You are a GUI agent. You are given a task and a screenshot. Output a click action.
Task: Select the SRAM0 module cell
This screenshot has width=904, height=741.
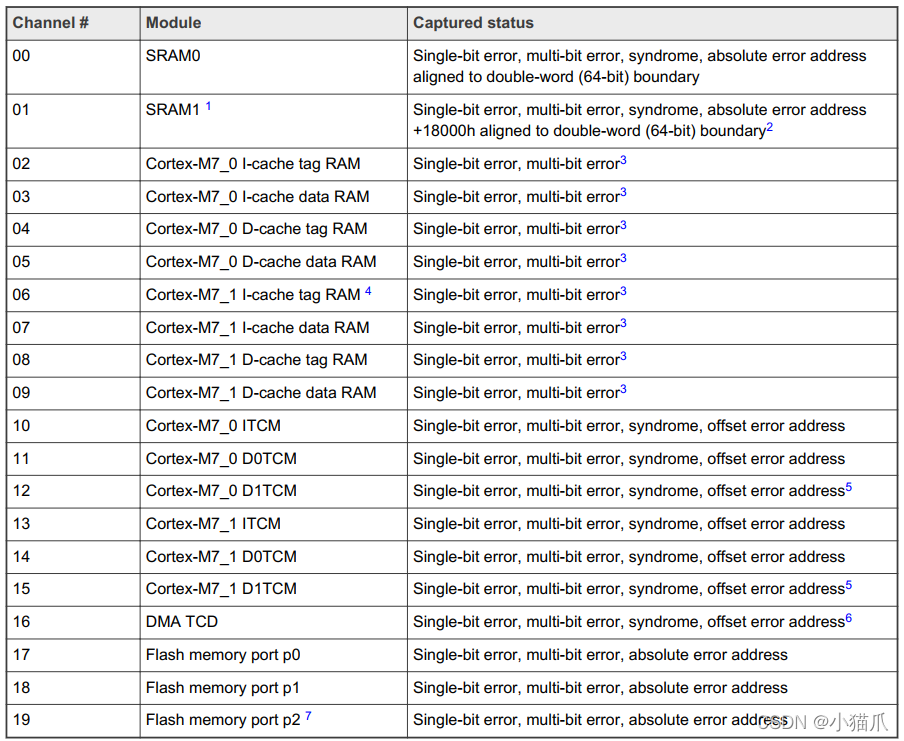pyautogui.click(x=273, y=67)
